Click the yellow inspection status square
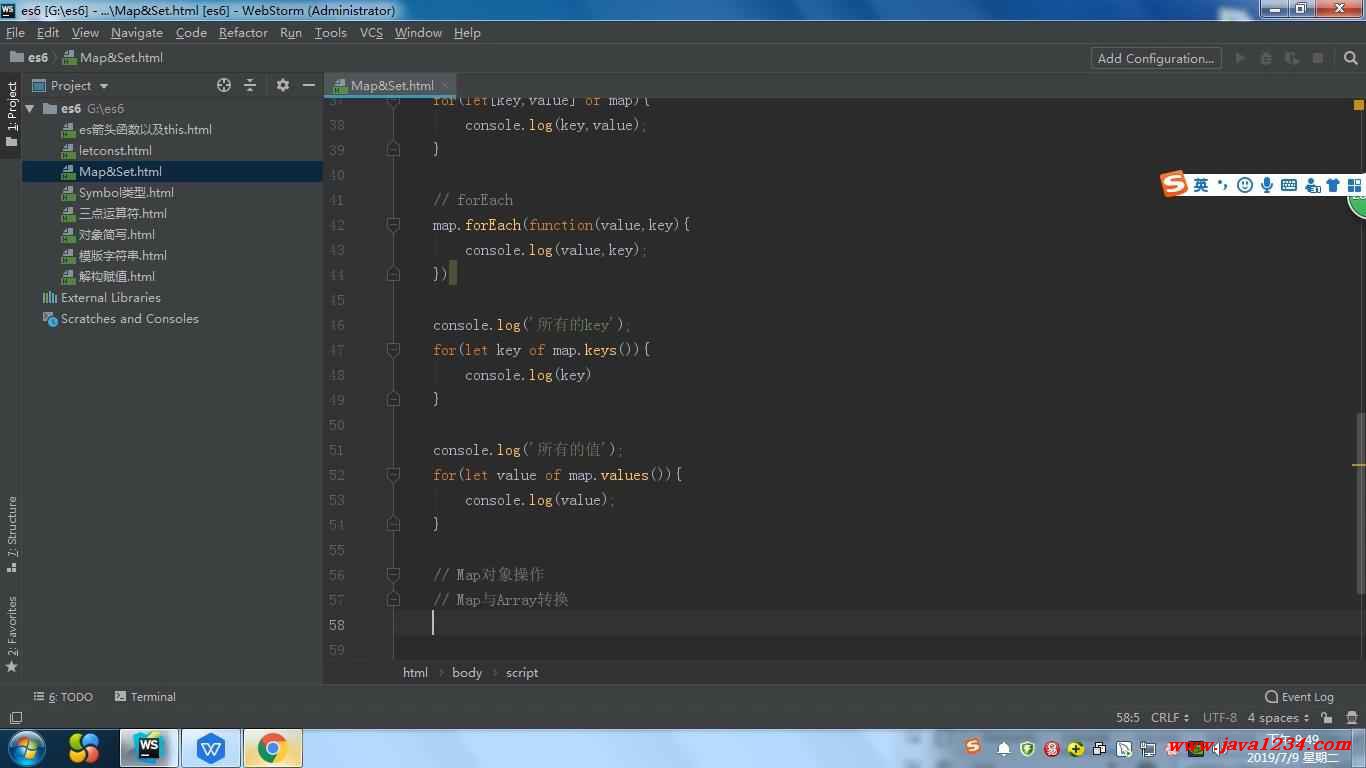Screen dimensions: 1366x768 click(x=1359, y=104)
